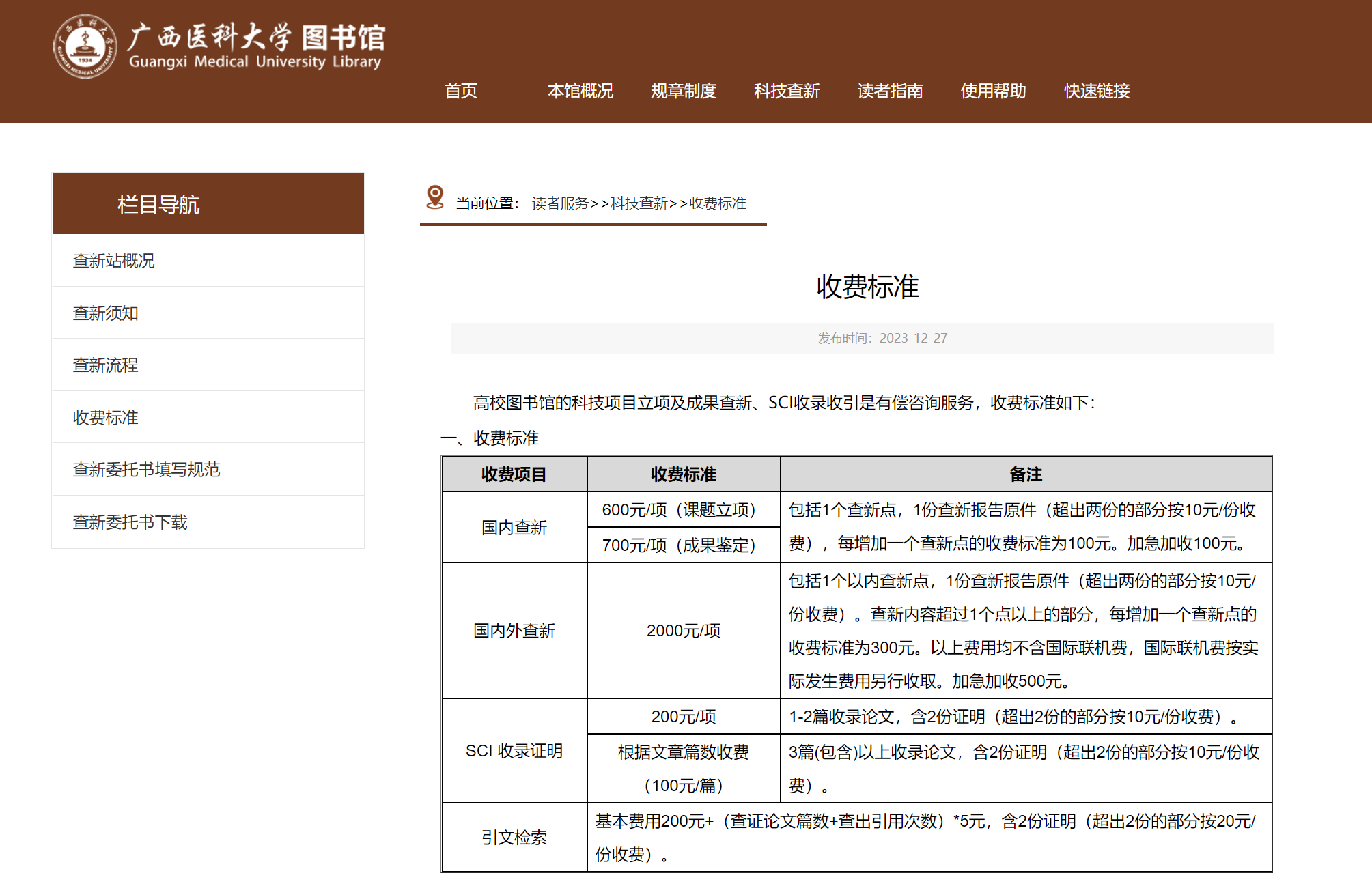Click the 栏目导航 sidebar header
Image resolution: width=1372 pixels, height=884 pixels.
click(x=208, y=204)
